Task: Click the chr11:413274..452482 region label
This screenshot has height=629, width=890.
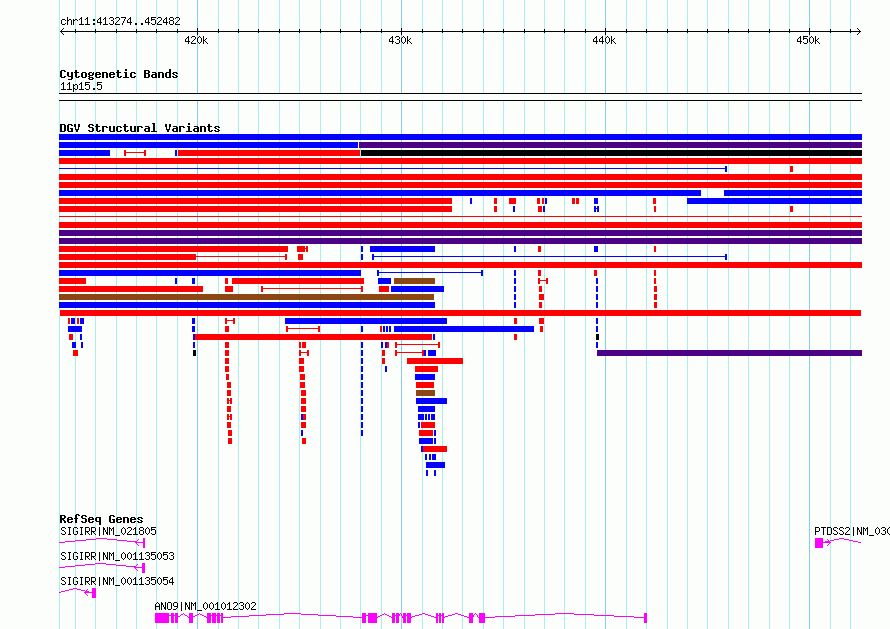Action: tap(120, 21)
